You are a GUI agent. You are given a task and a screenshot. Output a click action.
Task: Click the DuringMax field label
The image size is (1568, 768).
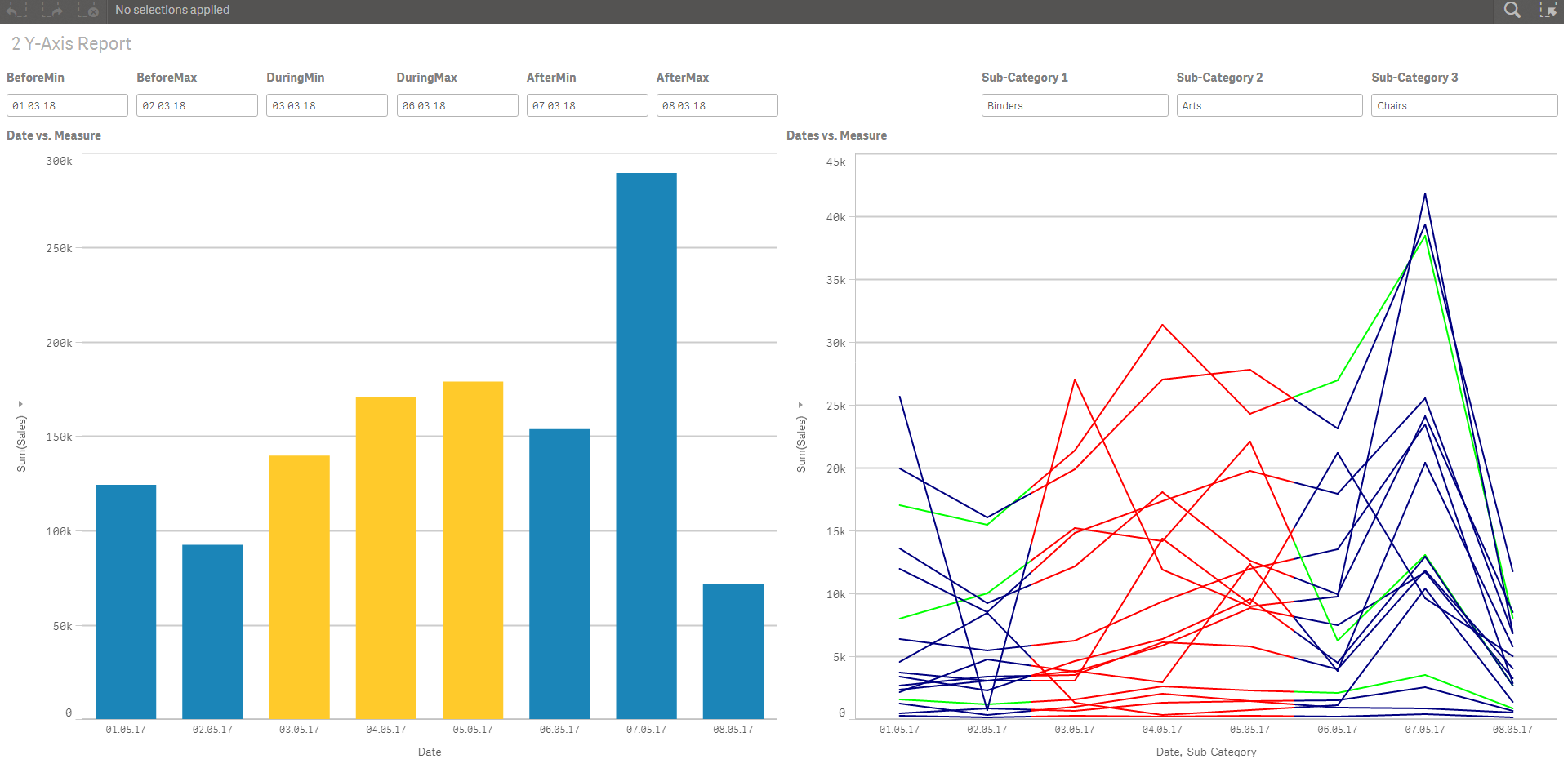coord(427,78)
